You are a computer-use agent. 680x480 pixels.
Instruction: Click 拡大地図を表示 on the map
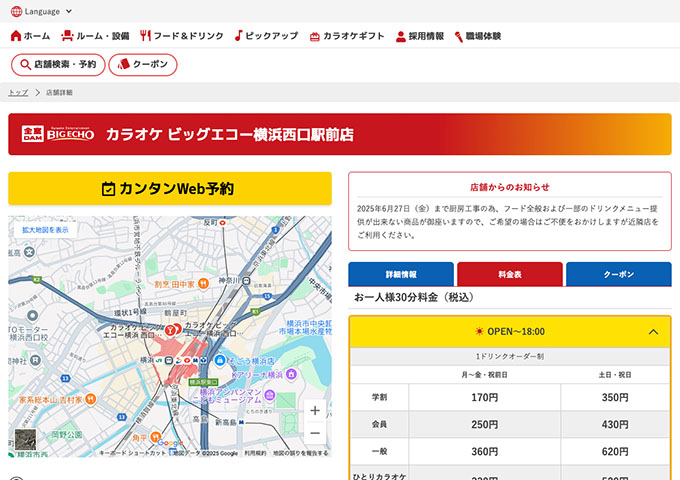point(46,230)
